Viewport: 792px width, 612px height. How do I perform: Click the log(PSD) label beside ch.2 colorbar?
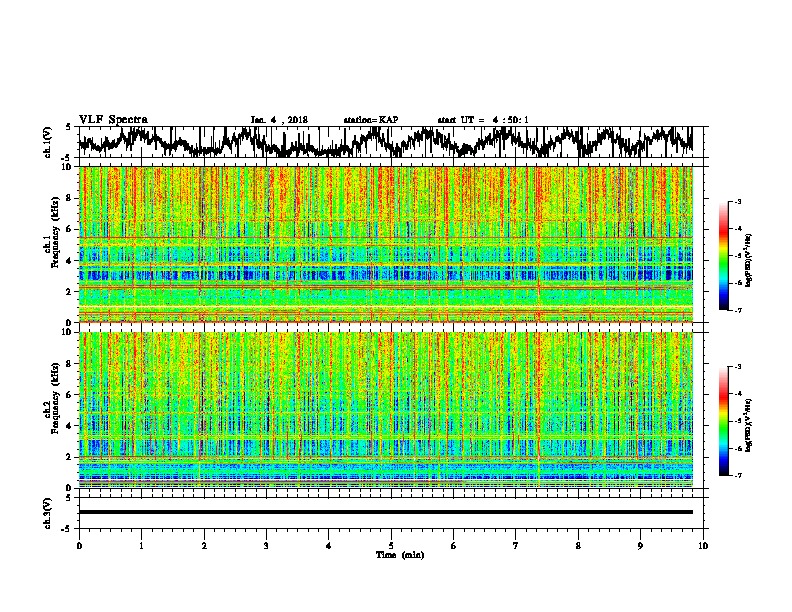pos(749,425)
